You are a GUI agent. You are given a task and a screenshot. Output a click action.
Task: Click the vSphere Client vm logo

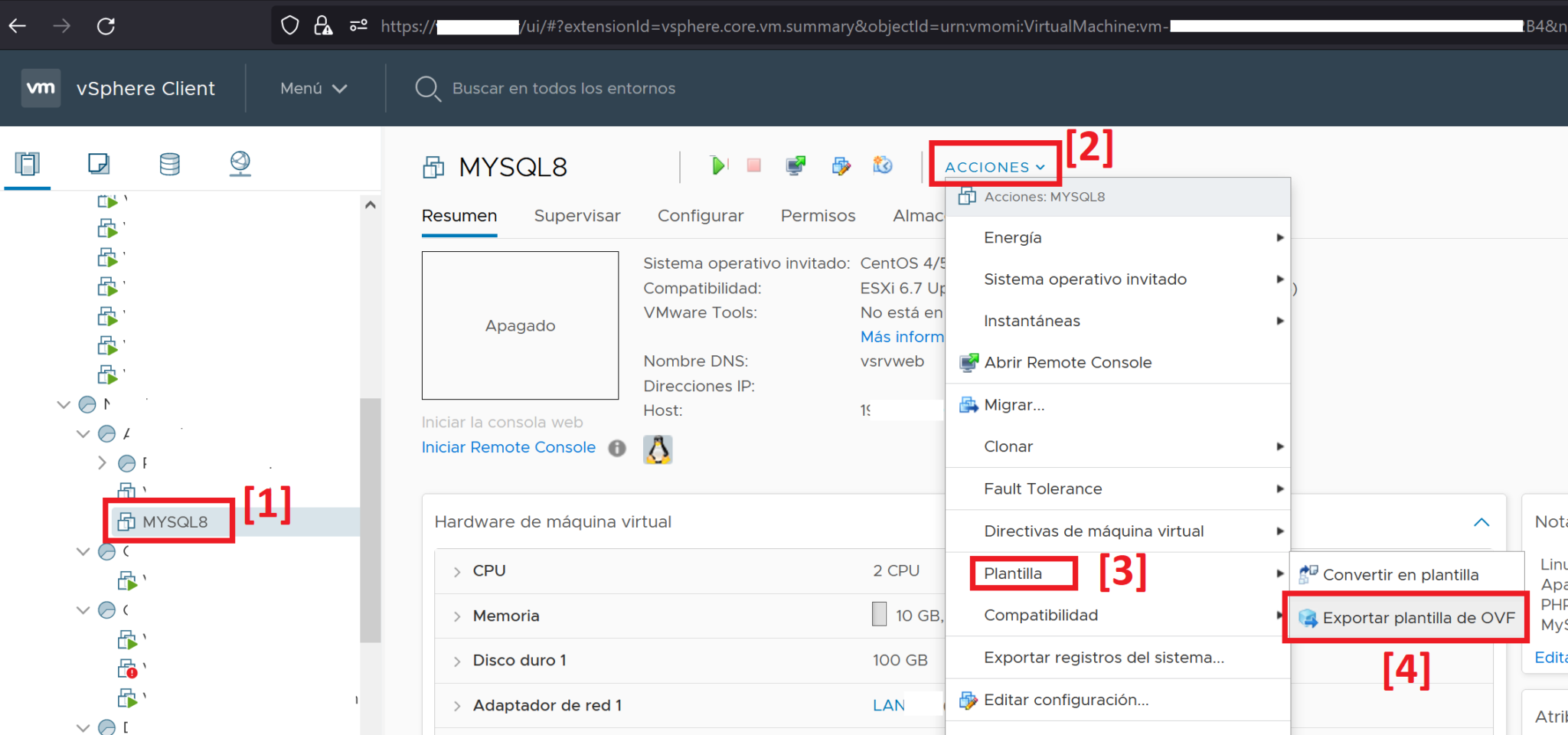click(x=41, y=87)
